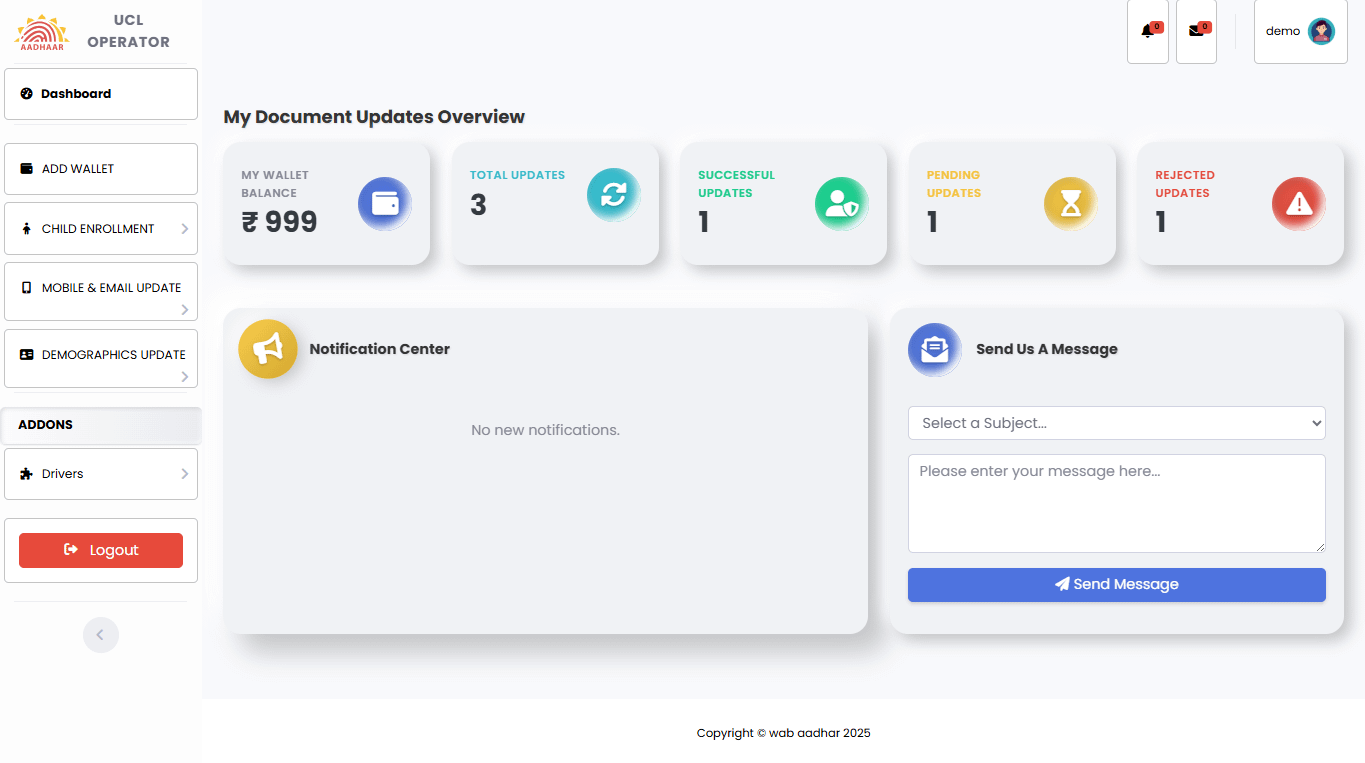This screenshot has width=1365, height=763.
Task: Expand the Demographics Update menu
Action: point(101,358)
